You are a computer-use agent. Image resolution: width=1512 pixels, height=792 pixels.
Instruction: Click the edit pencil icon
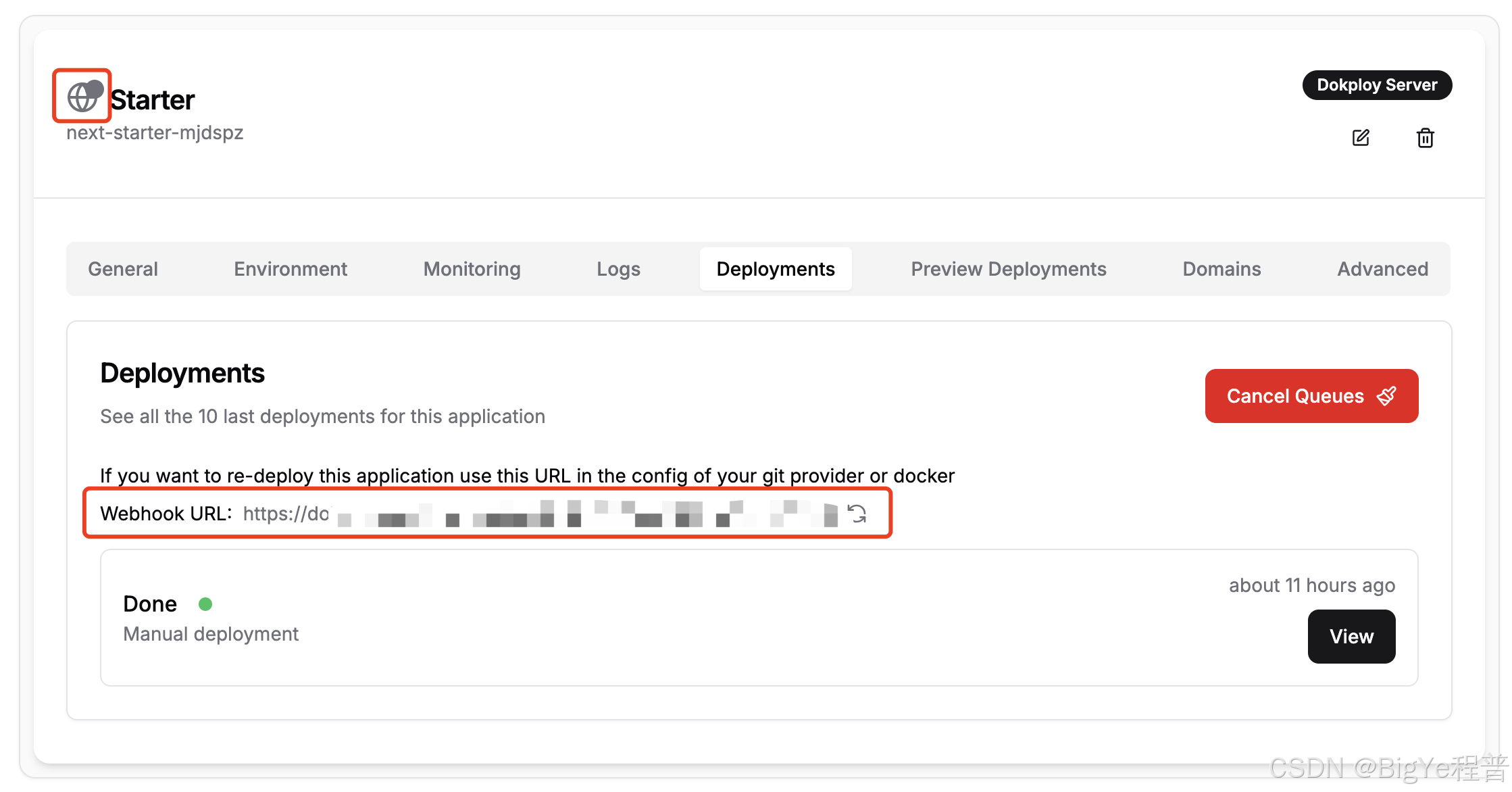pos(1361,138)
